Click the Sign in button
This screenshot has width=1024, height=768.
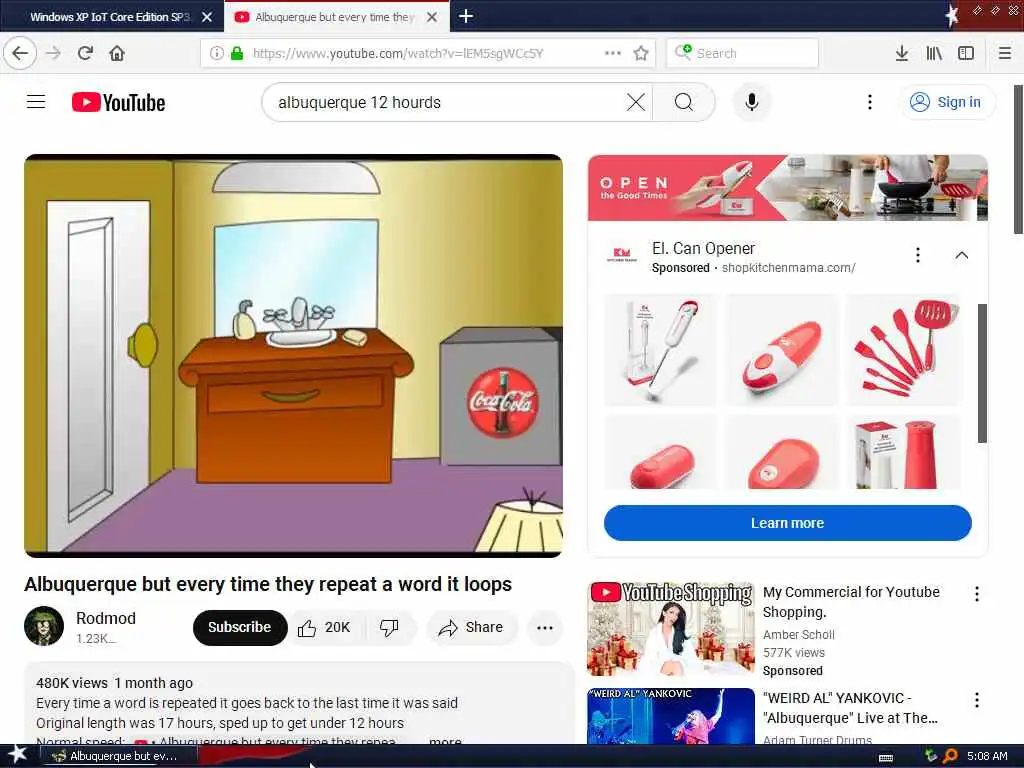(x=947, y=102)
